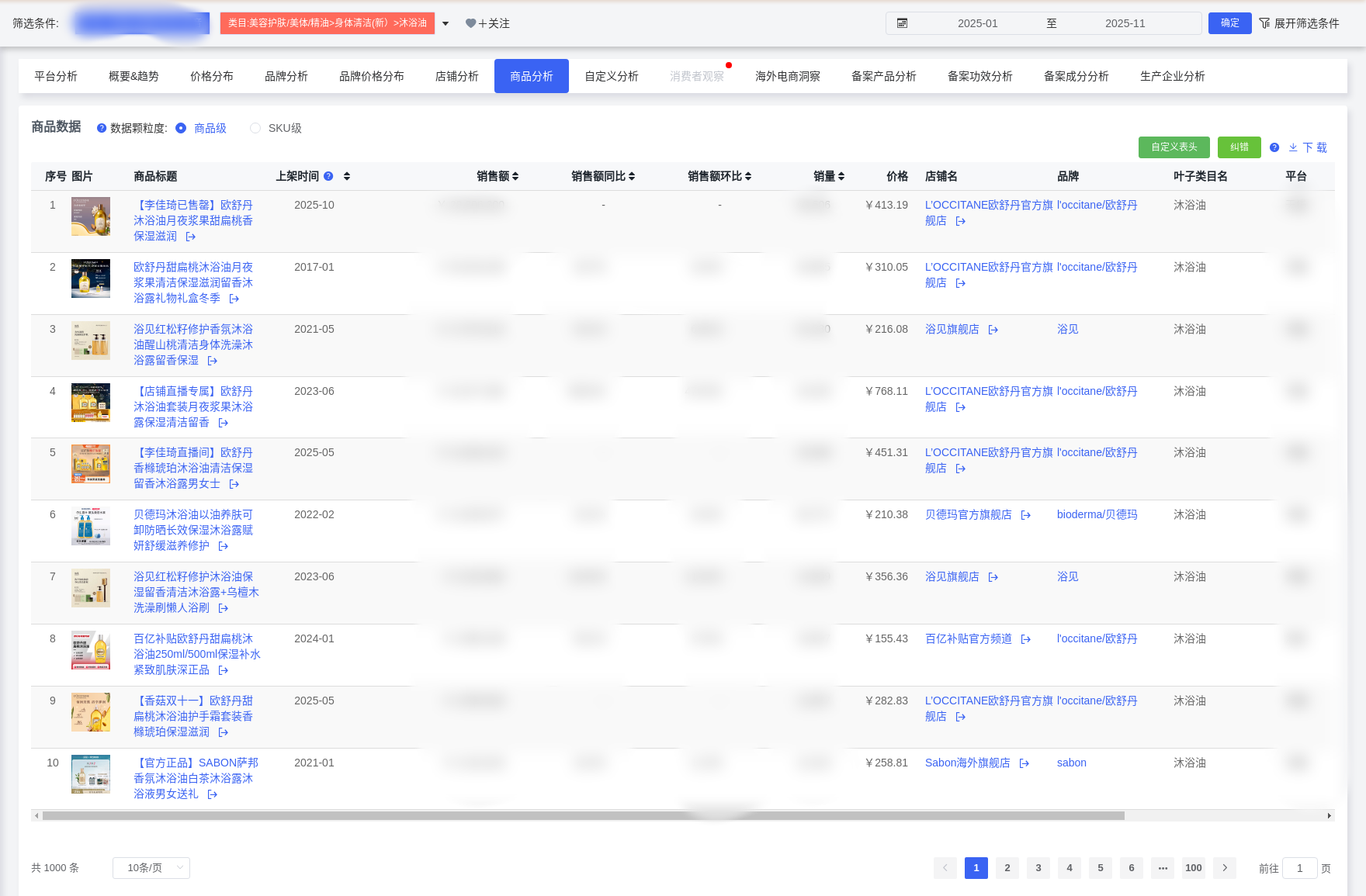The image size is (1366, 896).
Task: Open the calendar date picker icon
Action: coord(903,23)
